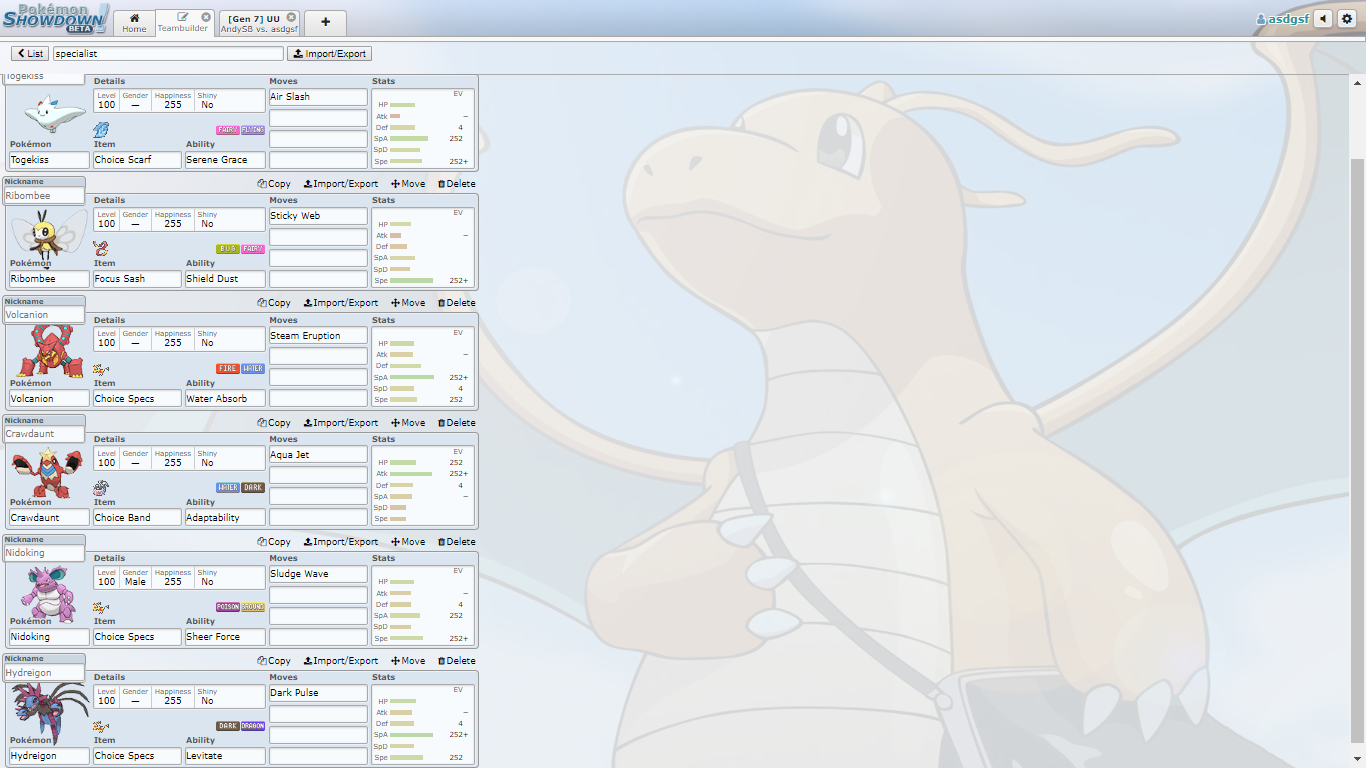
Task: Edit the Steam Eruption move field
Action: pyautogui.click(x=318, y=336)
